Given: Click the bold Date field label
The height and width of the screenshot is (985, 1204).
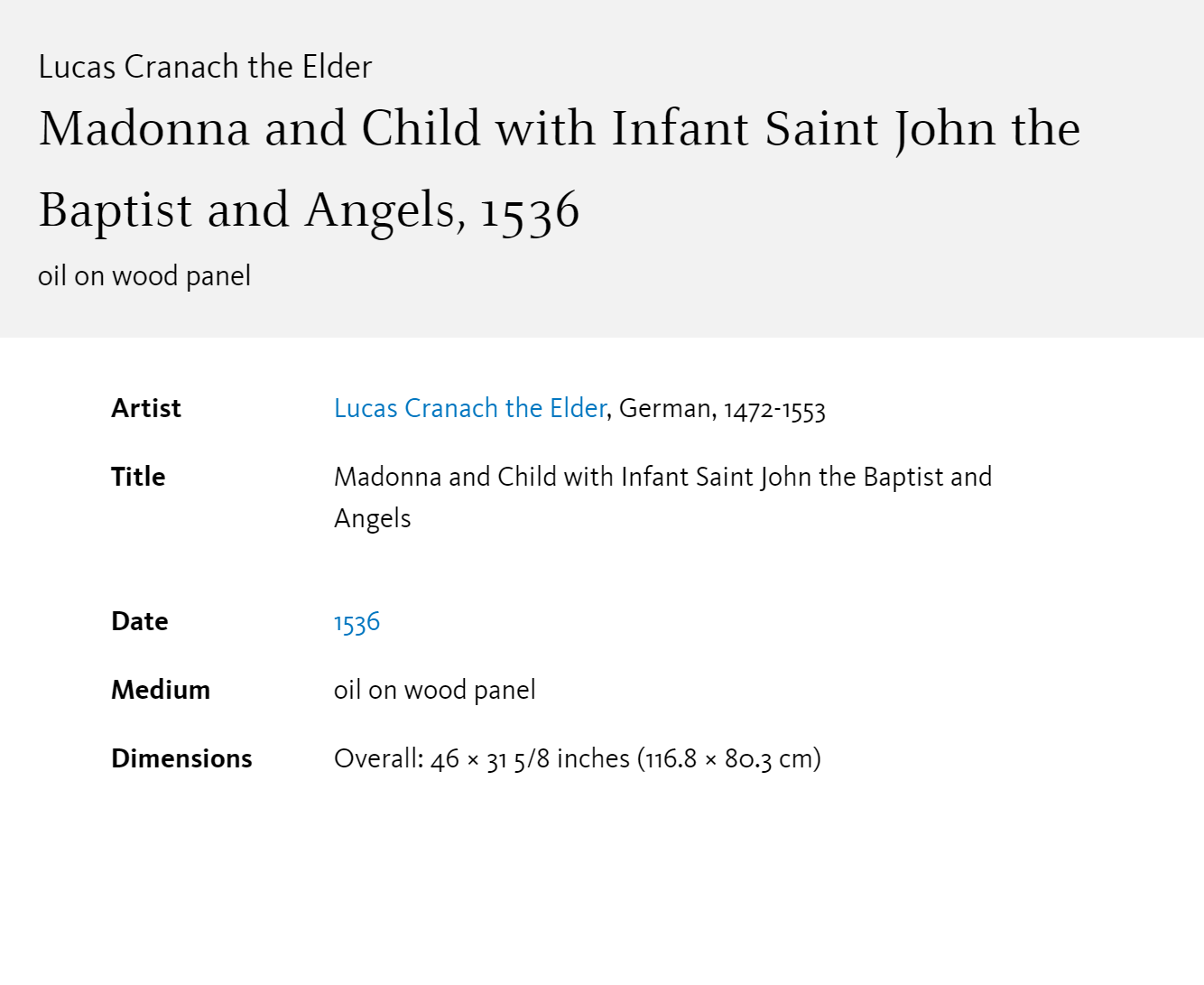Looking at the screenshot, I should click(140, 621).
